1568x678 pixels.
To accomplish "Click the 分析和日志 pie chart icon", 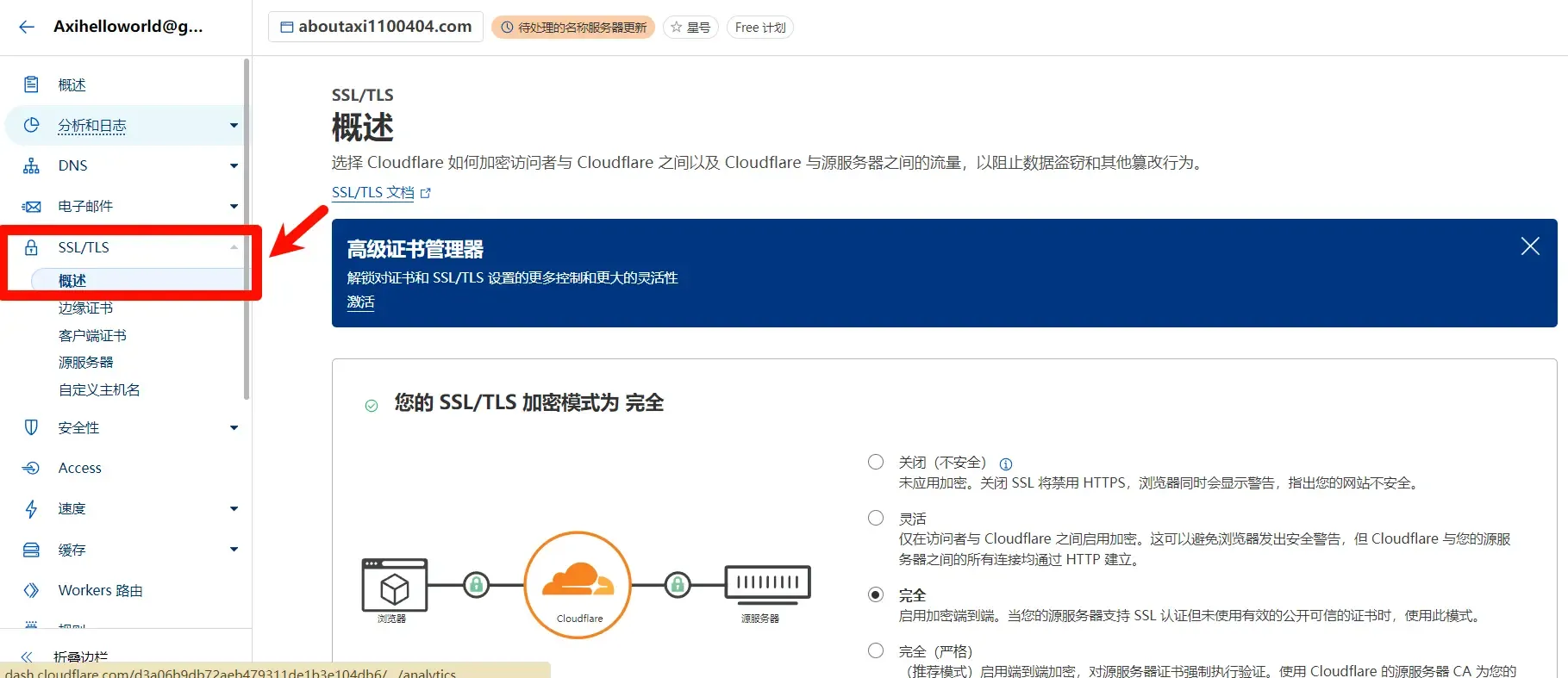I will point(31,125).
